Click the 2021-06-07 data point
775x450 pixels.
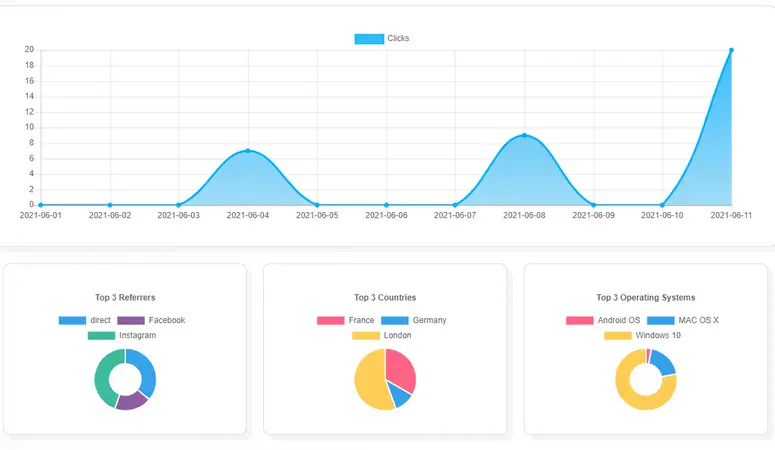click(x=455, y=205)
